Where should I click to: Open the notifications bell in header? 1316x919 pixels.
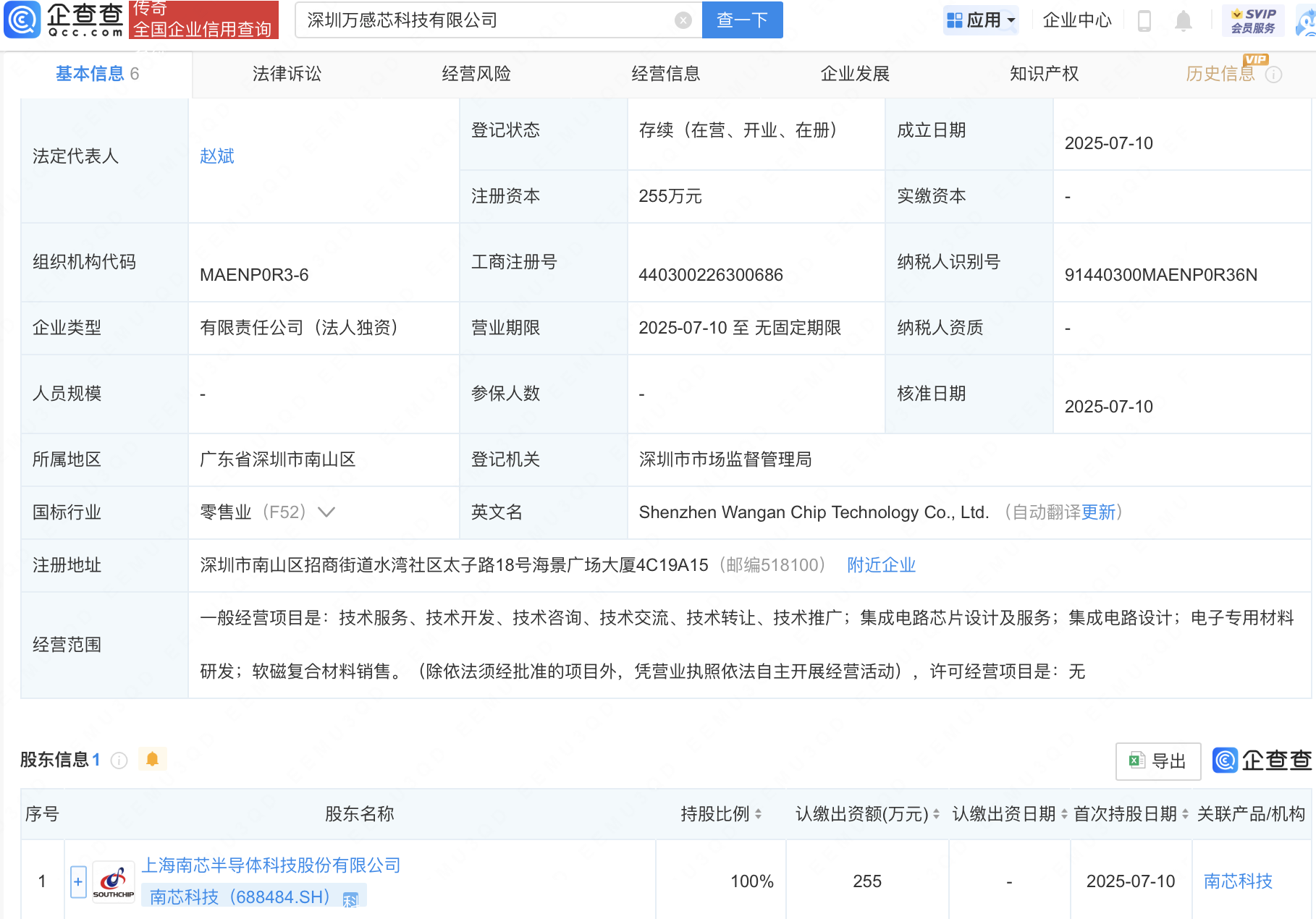click(x=1184, y=20)
